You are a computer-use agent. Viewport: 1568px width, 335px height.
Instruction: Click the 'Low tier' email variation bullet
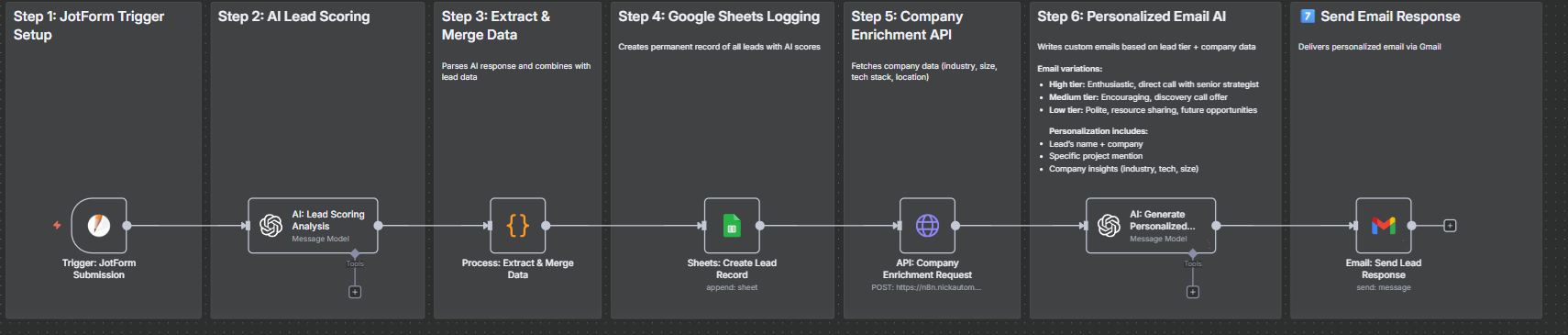(x=1153, y=110)
